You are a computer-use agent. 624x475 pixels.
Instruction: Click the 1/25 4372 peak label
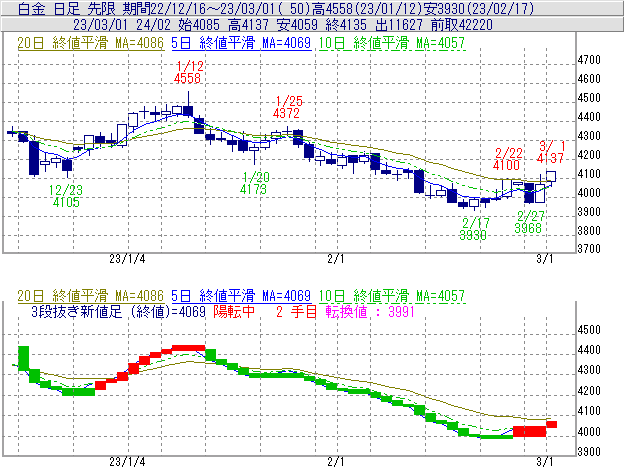click(288, 107)
